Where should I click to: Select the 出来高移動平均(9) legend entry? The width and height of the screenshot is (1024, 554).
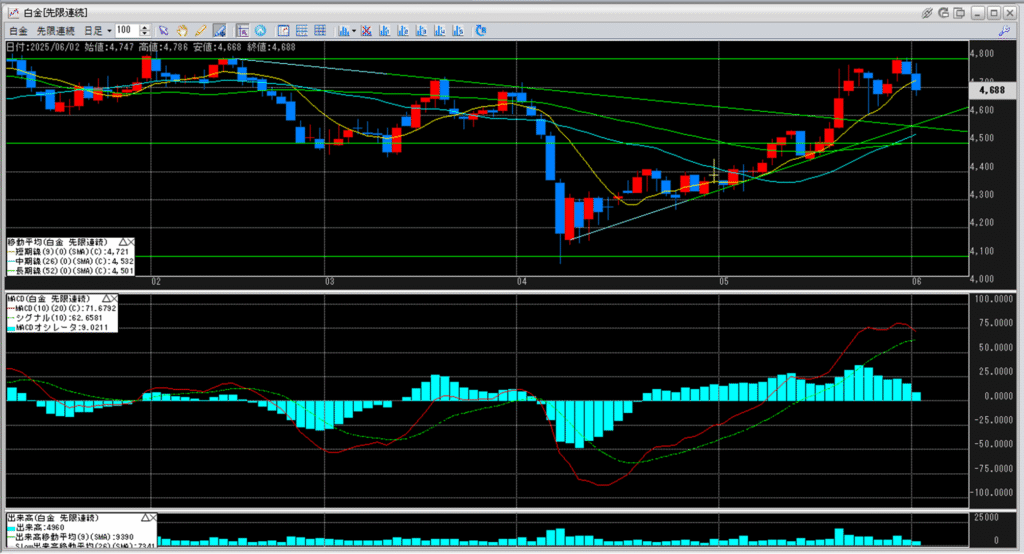[71, 537]
